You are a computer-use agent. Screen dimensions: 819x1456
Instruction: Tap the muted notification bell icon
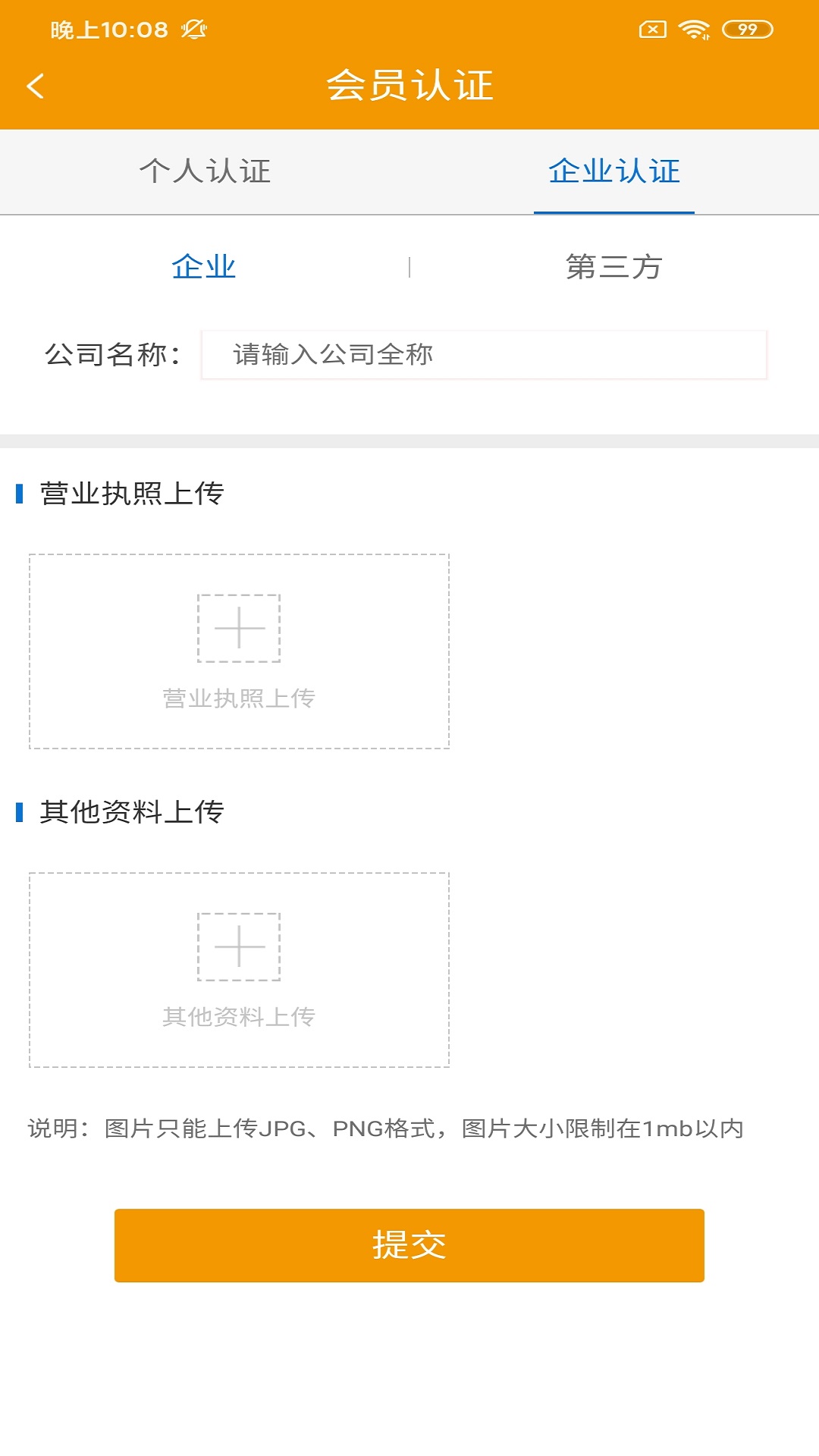[x=194, y=30]
